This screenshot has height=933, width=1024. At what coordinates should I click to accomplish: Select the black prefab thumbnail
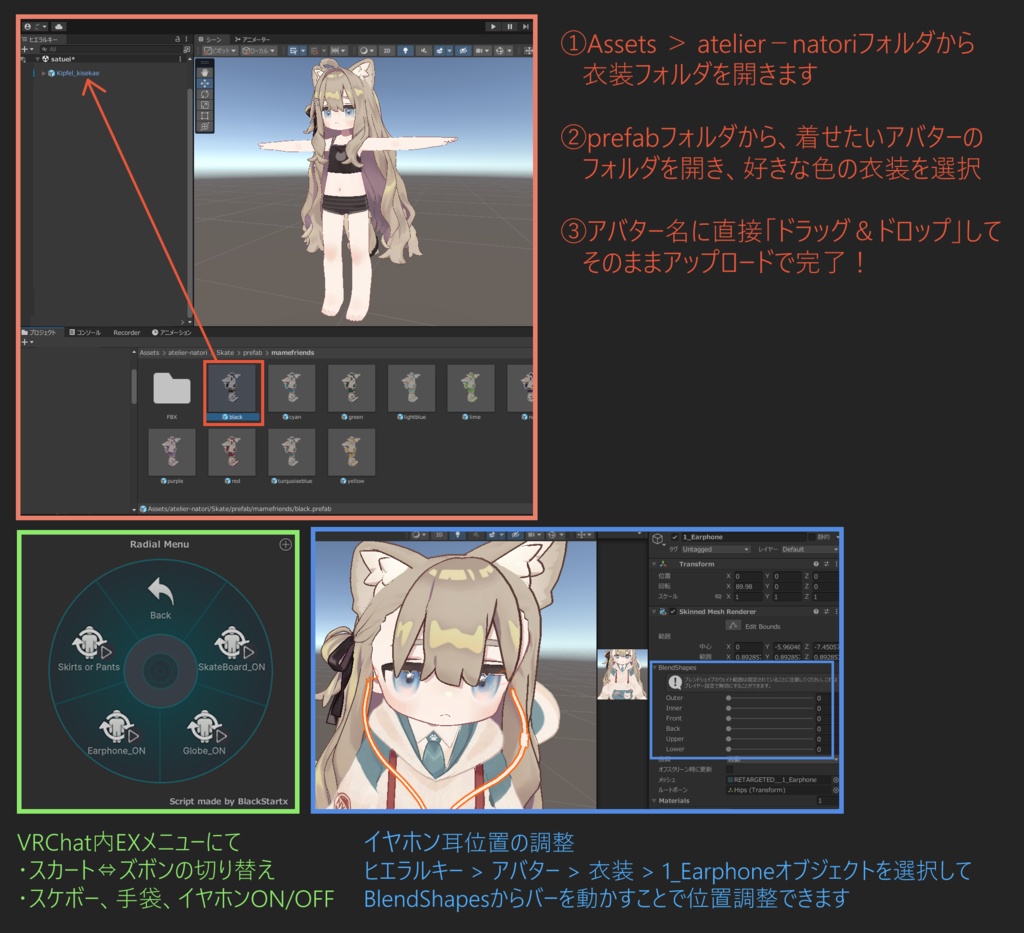[x=232, y=388]
